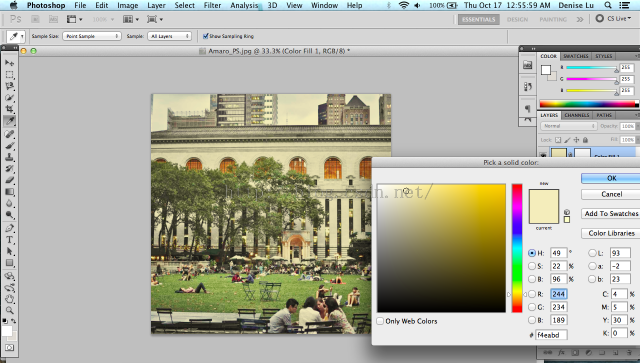640x363 pixels.
Task: Select the Gradient tool
Action: click(9, 192)
